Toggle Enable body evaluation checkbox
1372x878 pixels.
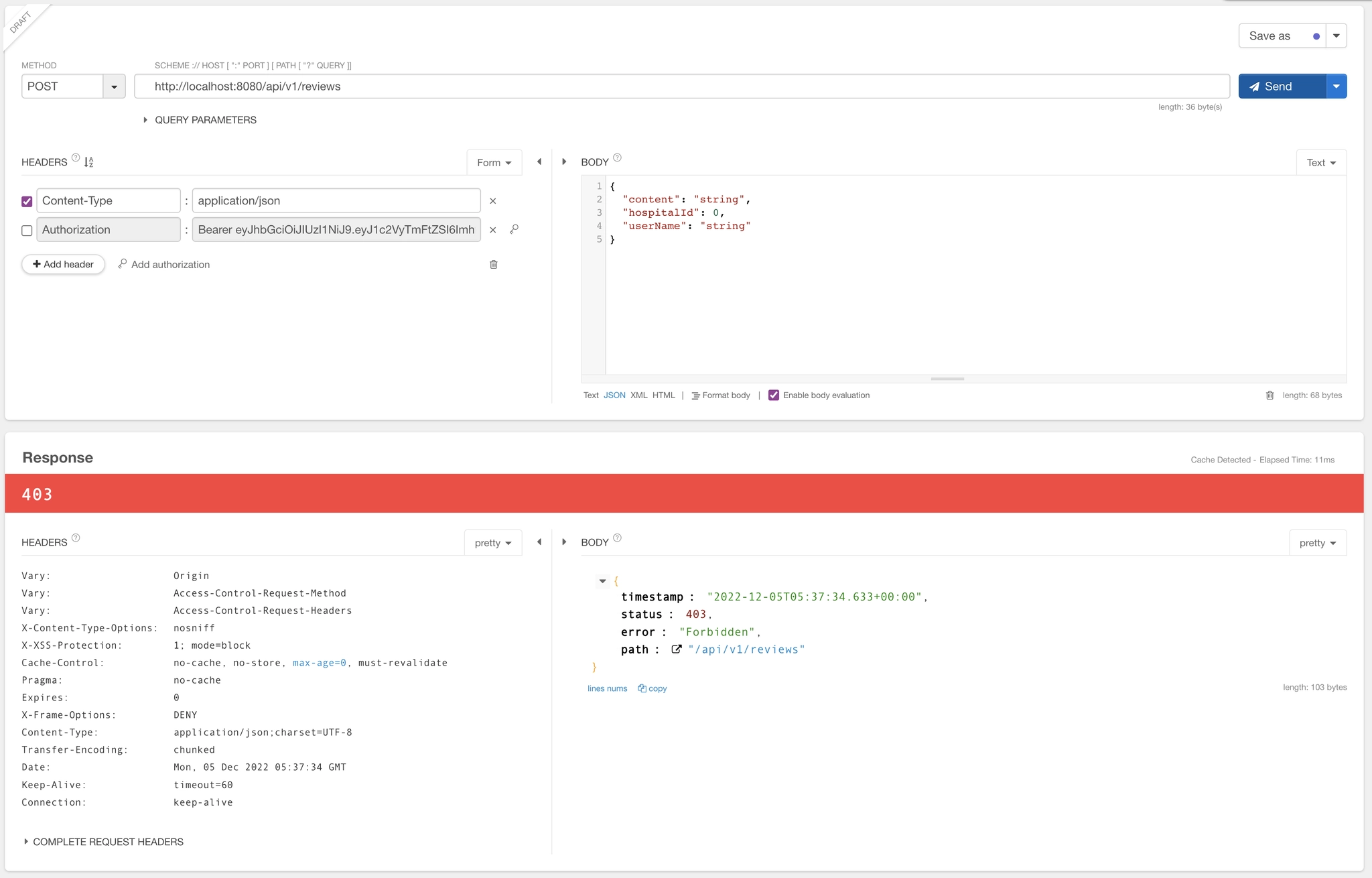(x=774, y=395)
